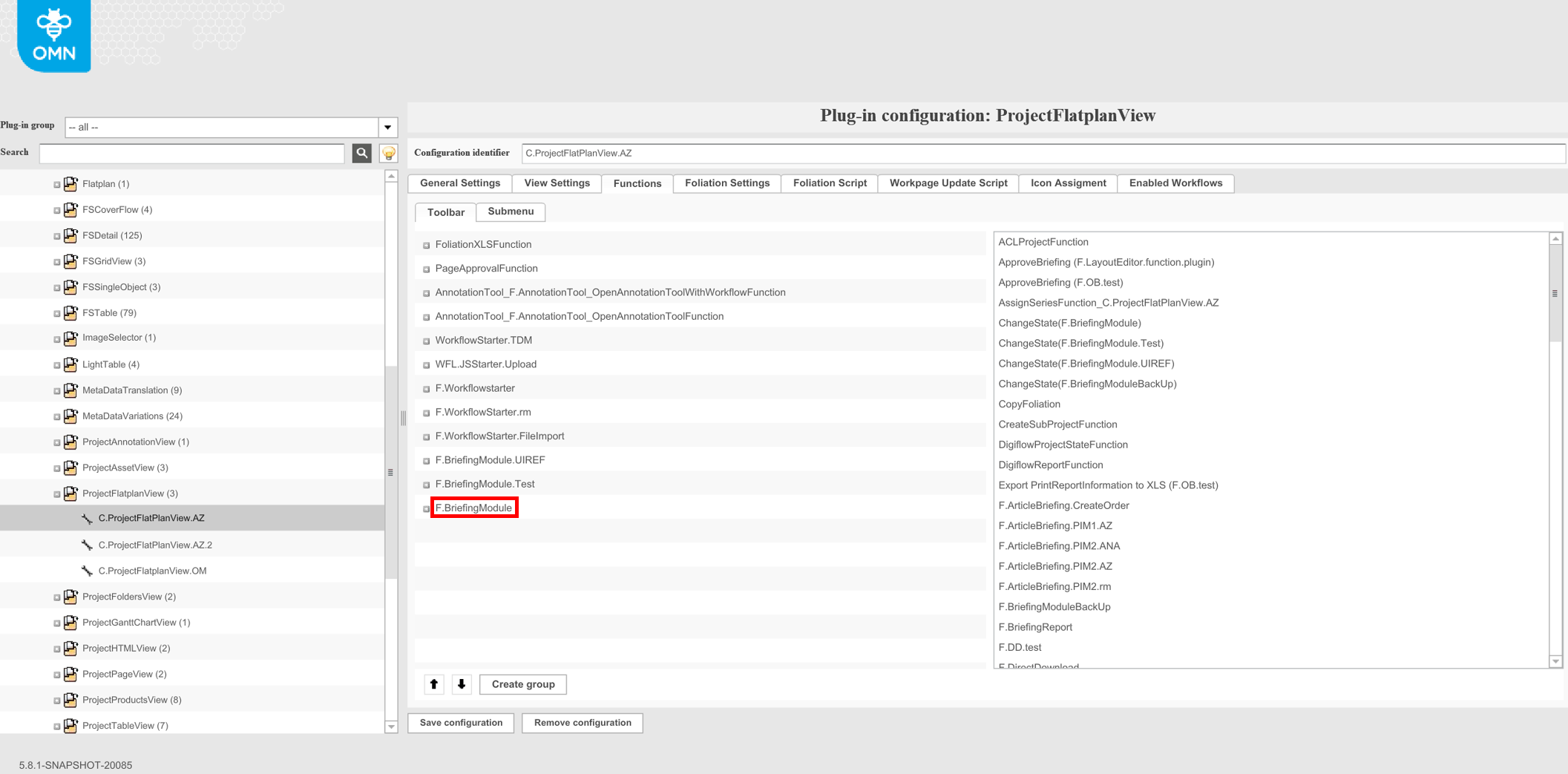Click the Configuration identifier field
1568x774 pixels.
1043,153
